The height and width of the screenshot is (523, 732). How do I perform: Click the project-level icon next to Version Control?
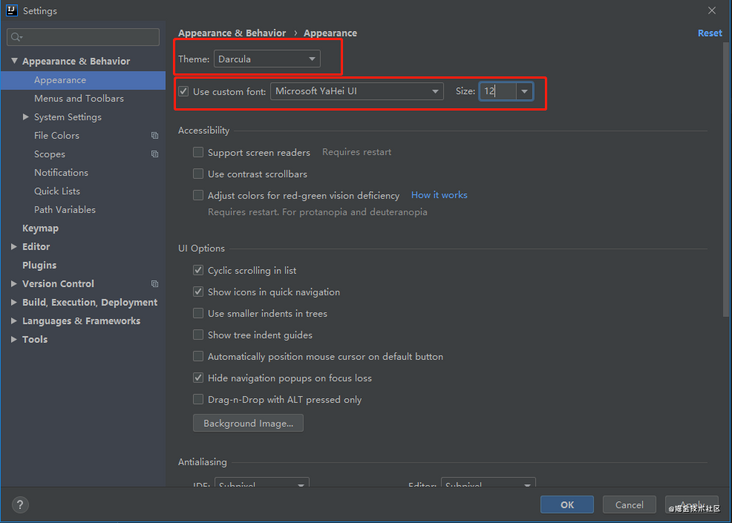(155, 284)
